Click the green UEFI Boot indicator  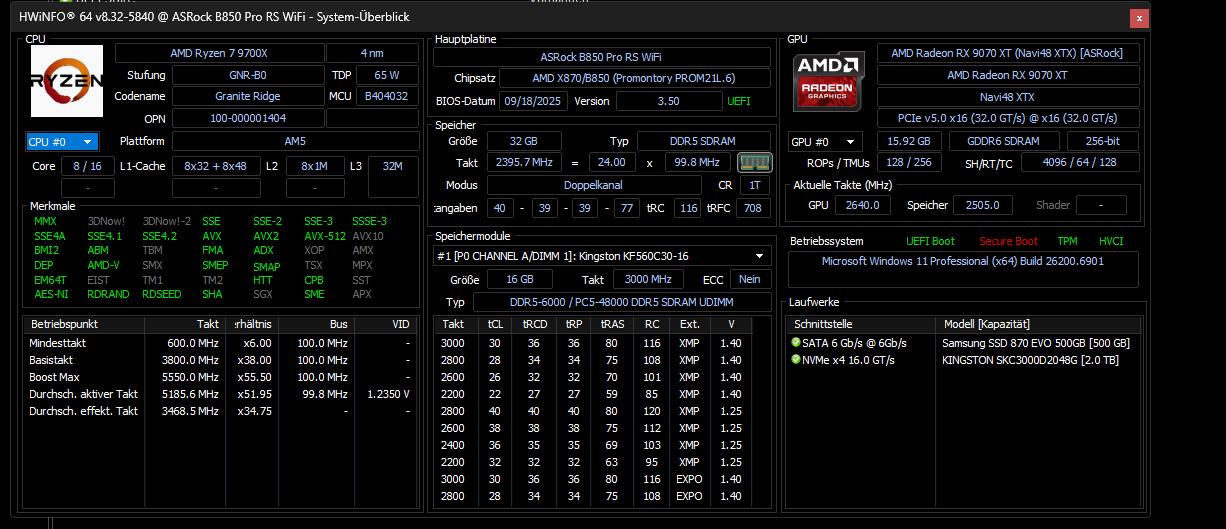pos(930,241)
